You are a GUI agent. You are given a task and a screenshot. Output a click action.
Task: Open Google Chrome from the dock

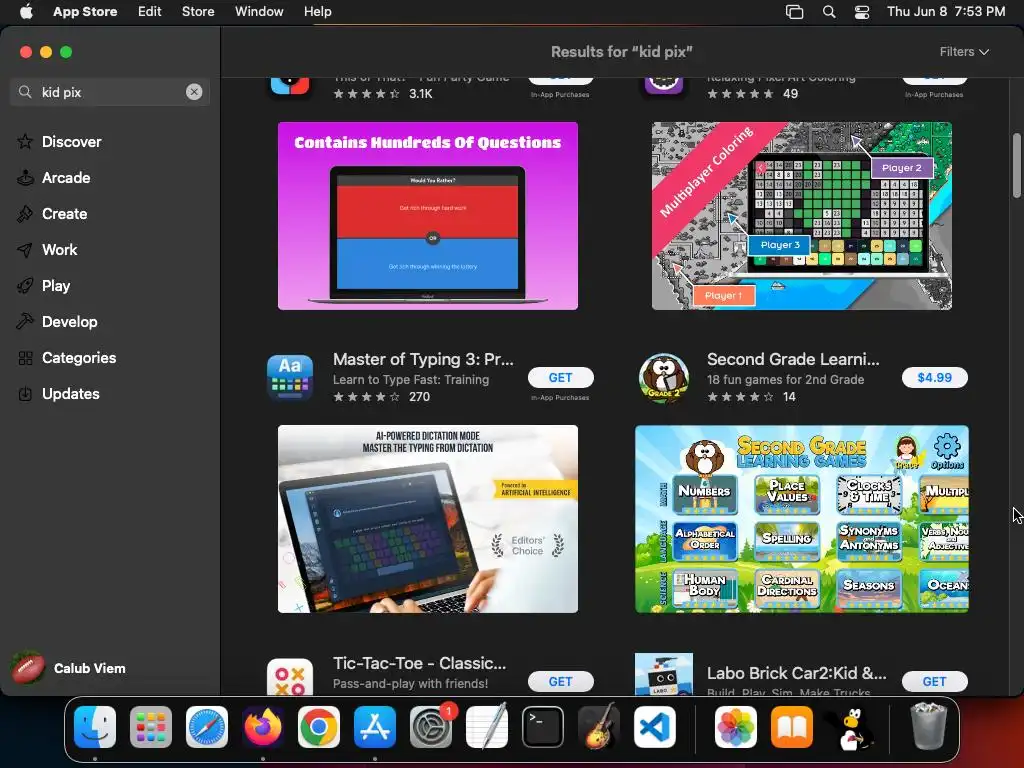click(x=319, y=727)
